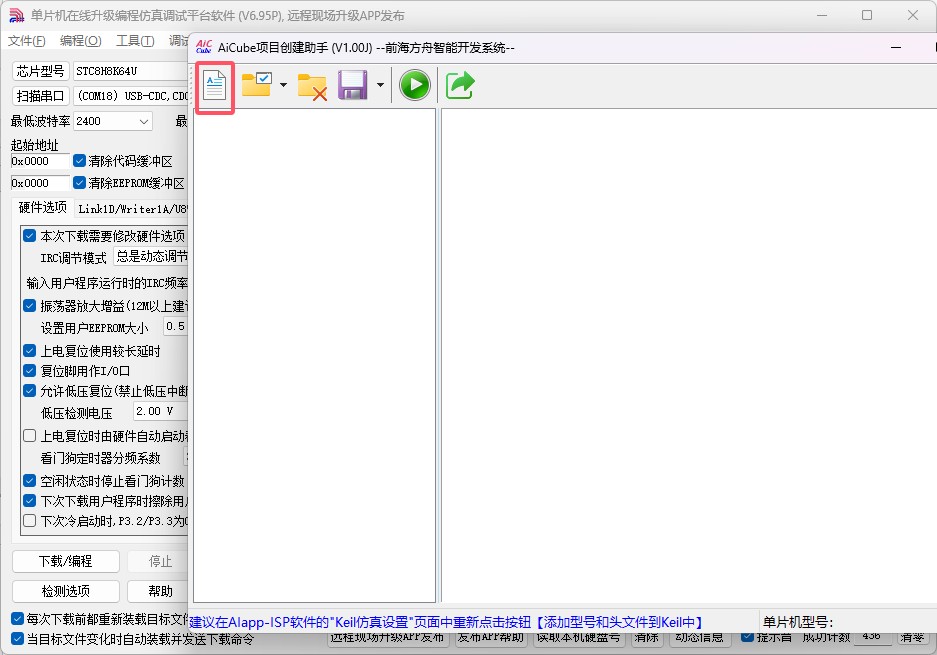Image resolution: width=937 pixels, height=655 pixels.
Task: Open the 编程(O) menu
Action: [81, 41]
